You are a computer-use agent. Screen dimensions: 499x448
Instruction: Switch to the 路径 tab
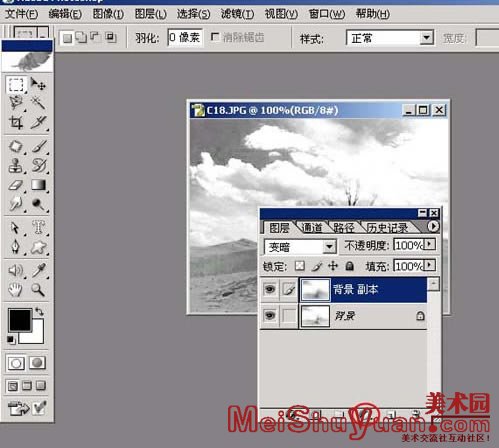coord(344,228)
